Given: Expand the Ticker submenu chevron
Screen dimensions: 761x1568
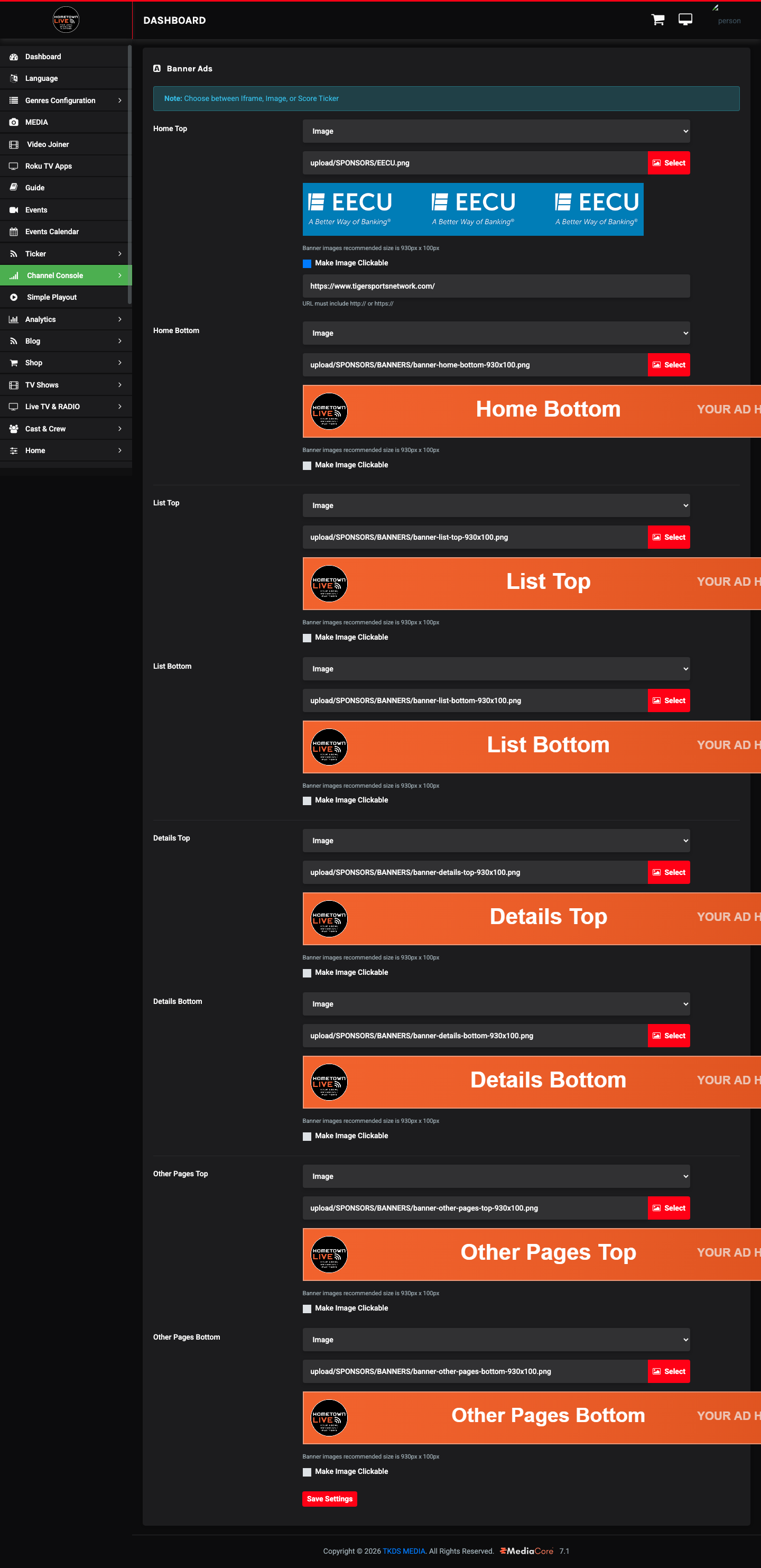Looking at the screenshot, I should (120, 254).
